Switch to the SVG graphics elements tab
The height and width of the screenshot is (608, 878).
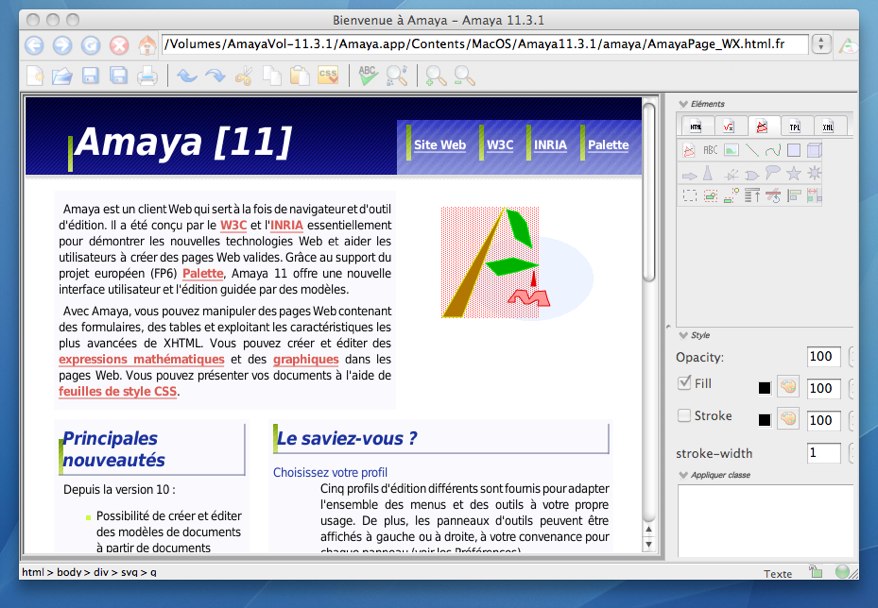tap(762, 127)
